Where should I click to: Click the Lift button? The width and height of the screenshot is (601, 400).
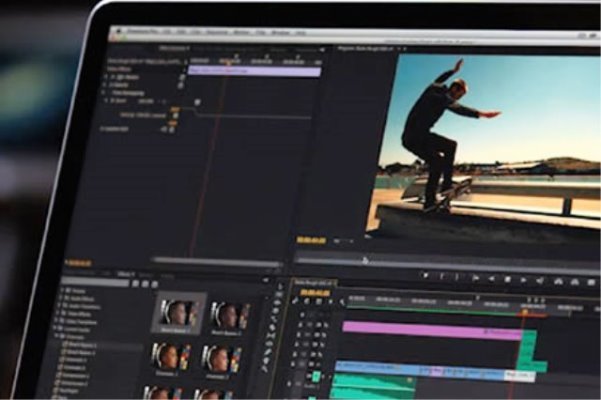[x=558, y=282]
